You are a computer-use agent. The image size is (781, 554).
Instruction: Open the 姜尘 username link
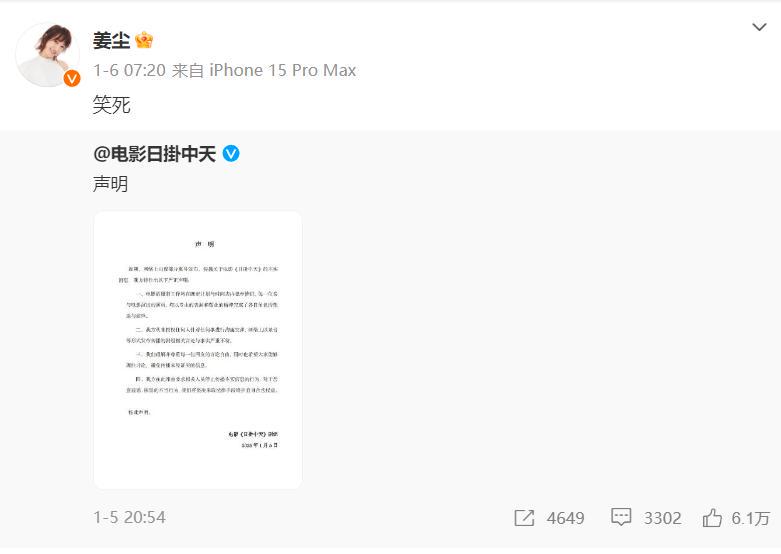pos(111,40)
